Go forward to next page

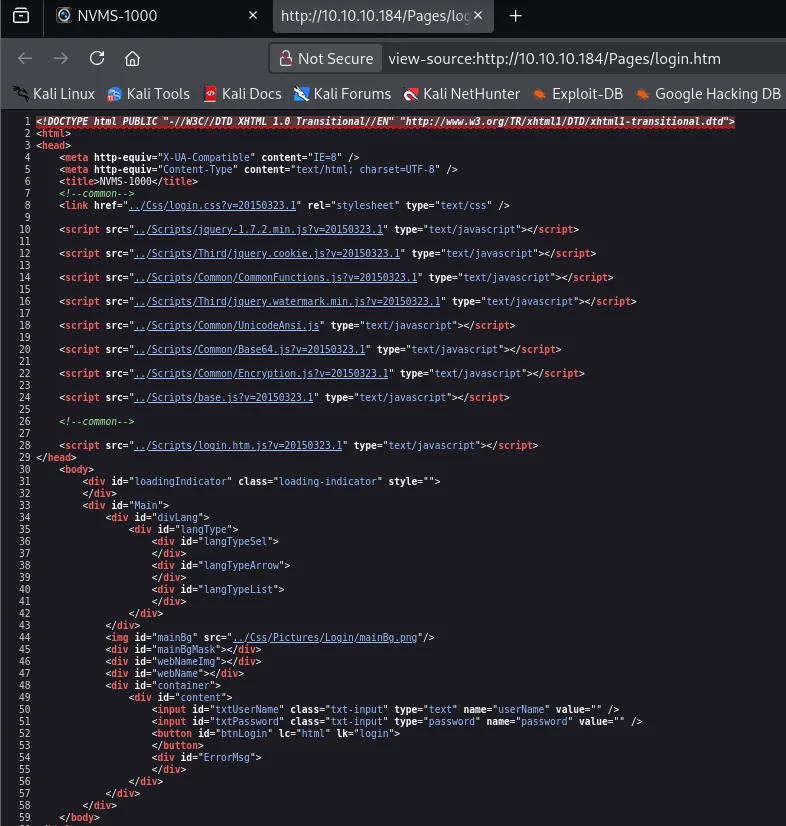[x=61, y=58]
